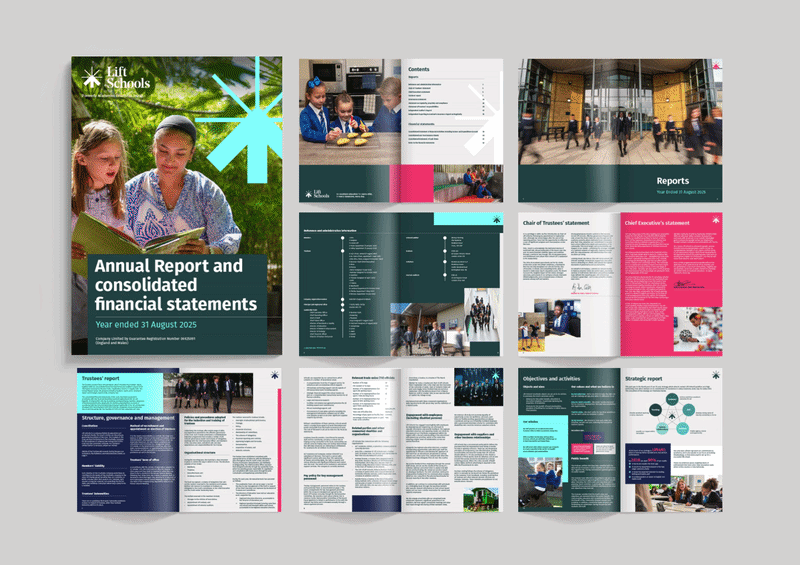
Task: Click the star logo on the Strategic report page
Action: click(716, 375)
